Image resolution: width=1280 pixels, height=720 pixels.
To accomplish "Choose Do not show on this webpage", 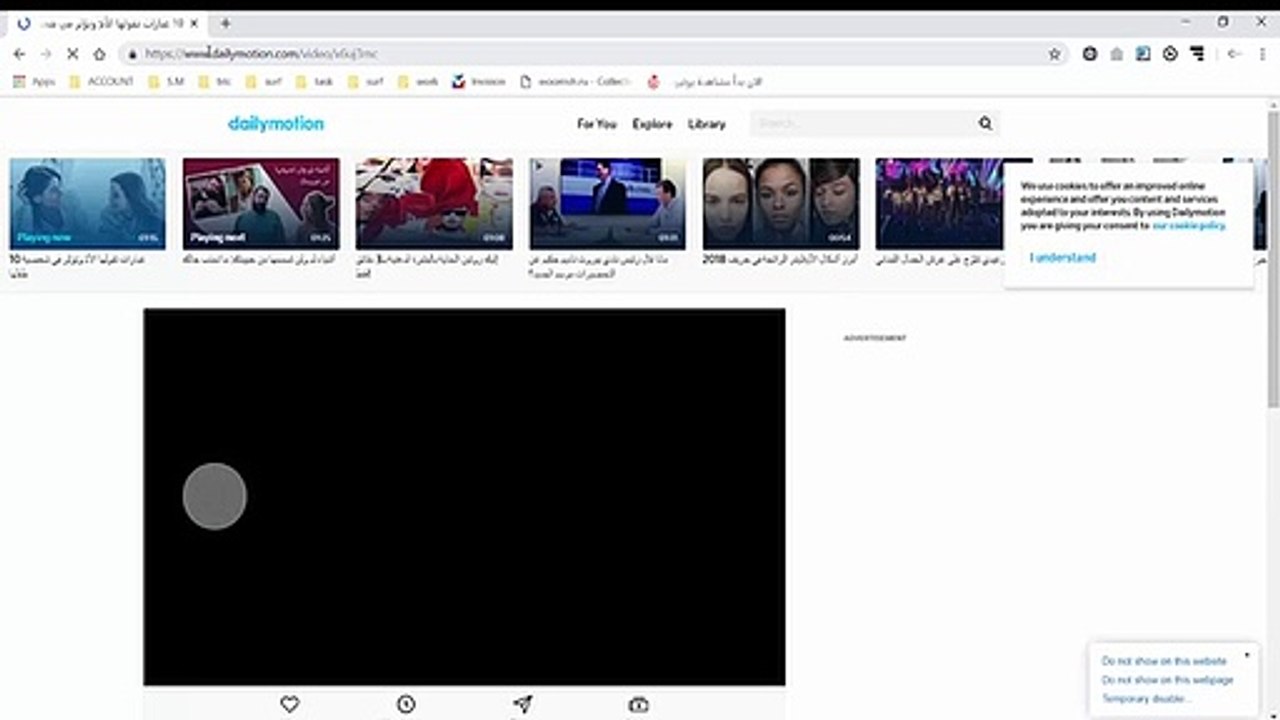I will [x=1167, y=680].
